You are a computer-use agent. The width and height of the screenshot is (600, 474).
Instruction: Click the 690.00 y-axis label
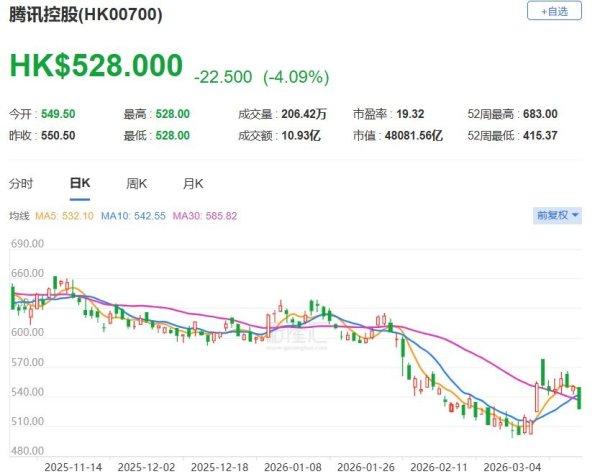coord(27,244)
